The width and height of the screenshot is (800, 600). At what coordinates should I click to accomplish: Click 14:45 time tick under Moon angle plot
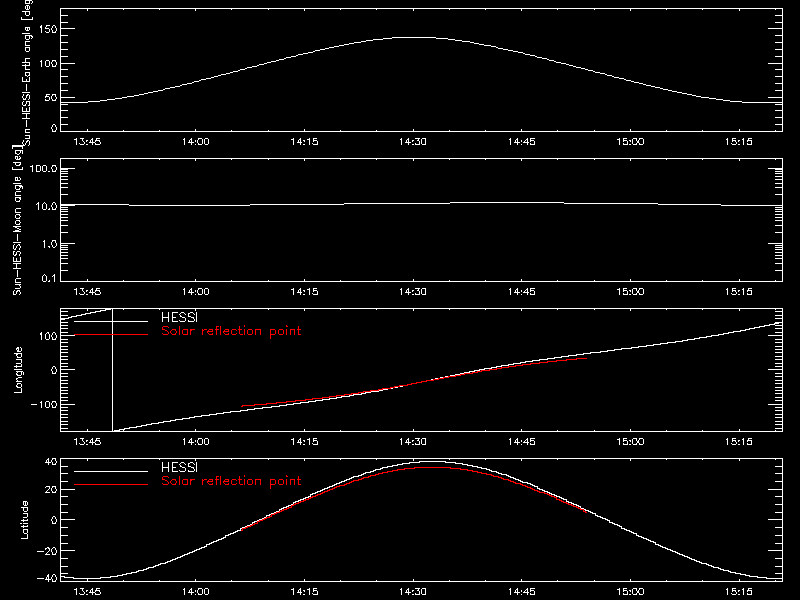[521, 291]
